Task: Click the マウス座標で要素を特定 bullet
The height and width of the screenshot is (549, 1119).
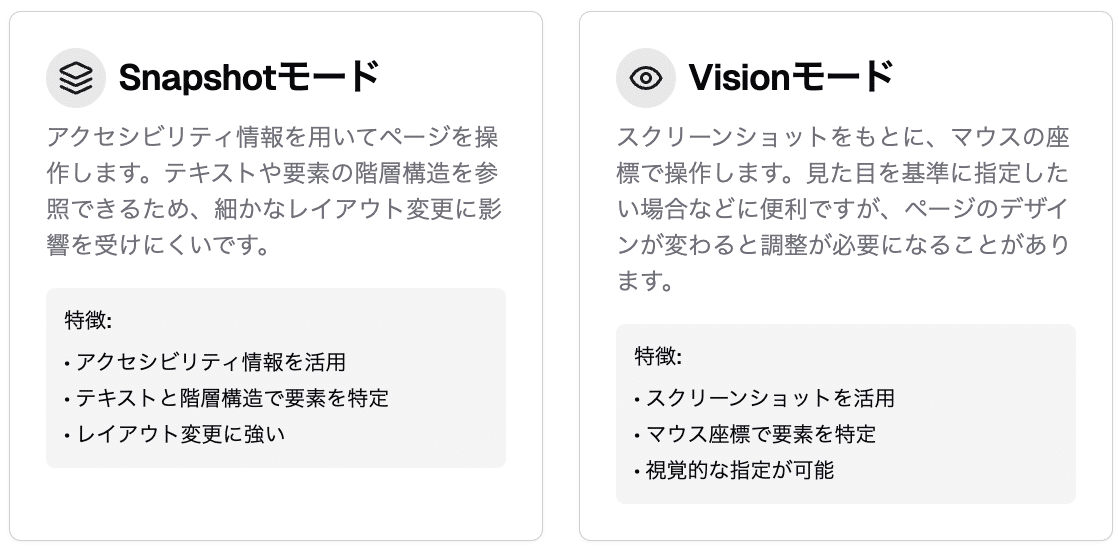Action: (x=760, y=434)
